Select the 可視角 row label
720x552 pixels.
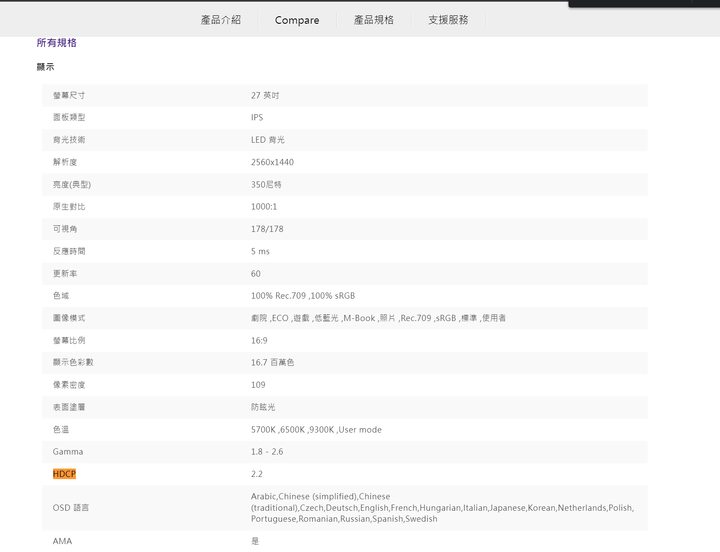click(x=65, y=229)
